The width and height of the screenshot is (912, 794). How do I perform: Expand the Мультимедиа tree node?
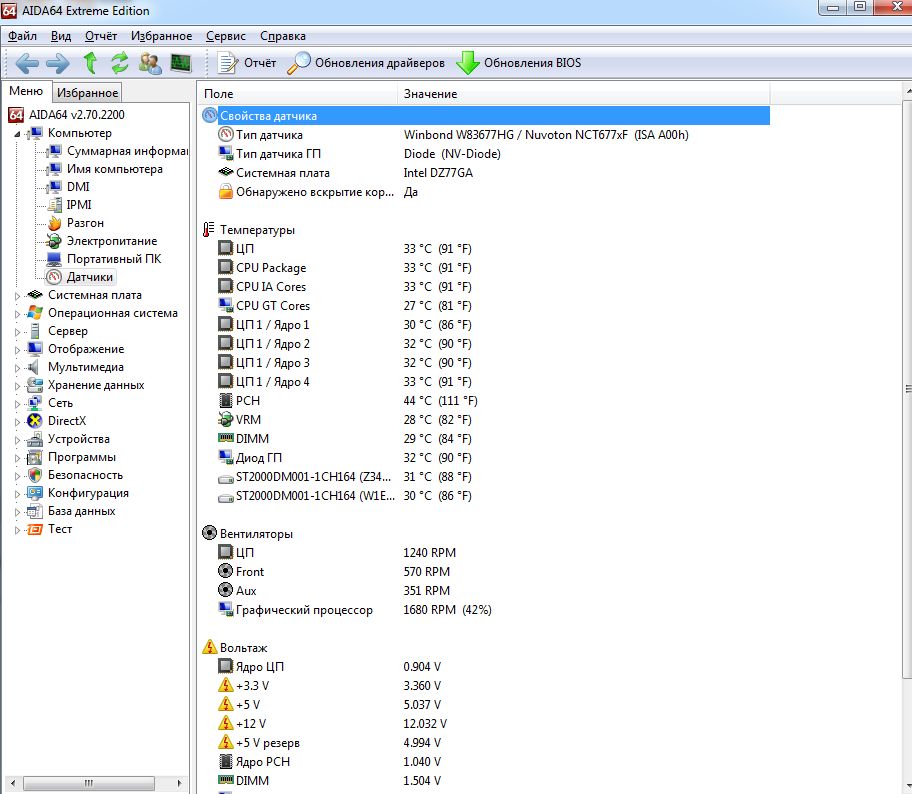(x=17, y=368)
